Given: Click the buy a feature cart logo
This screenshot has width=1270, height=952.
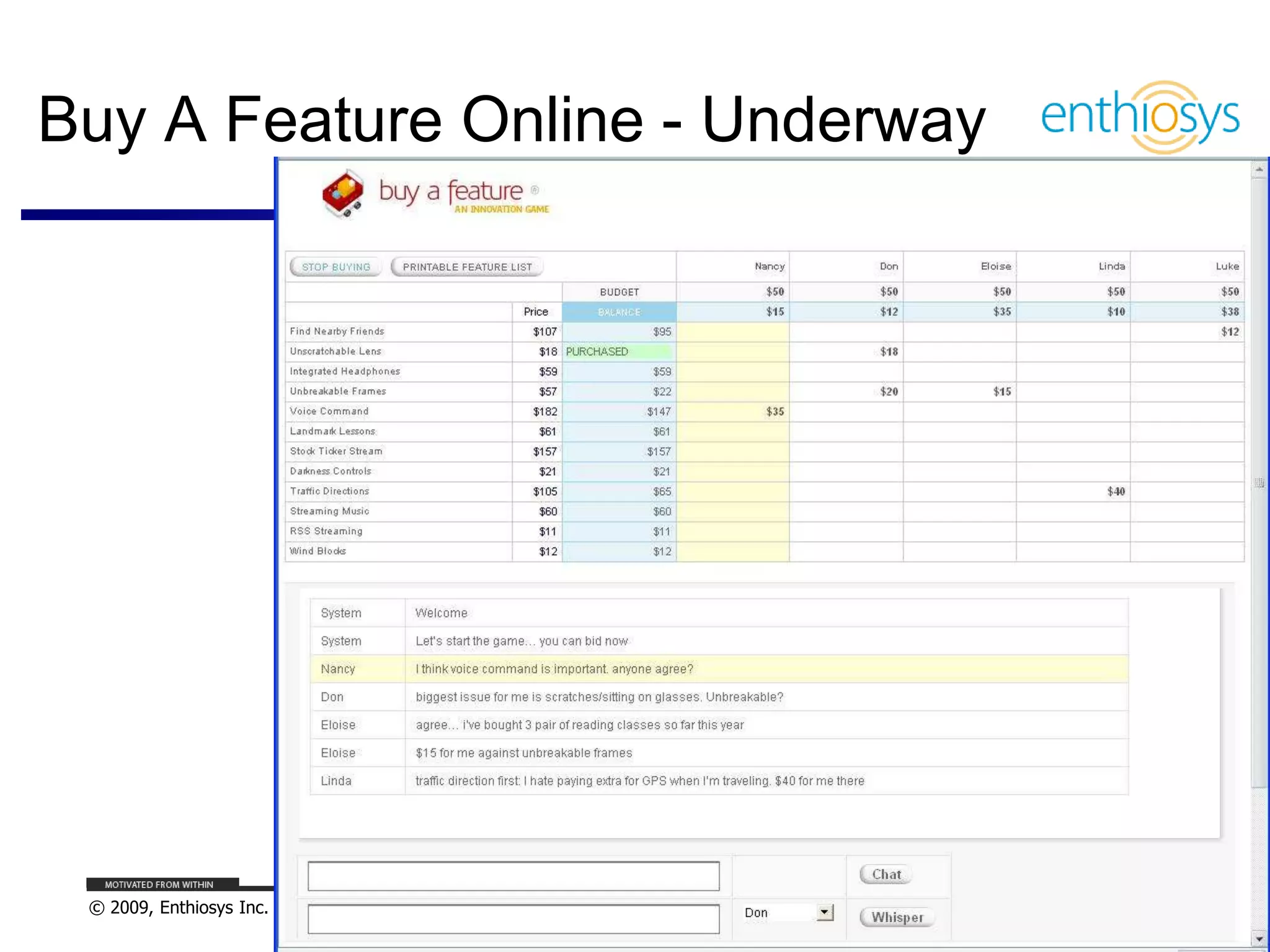Looking at the screenshot, I should [343, 193].
